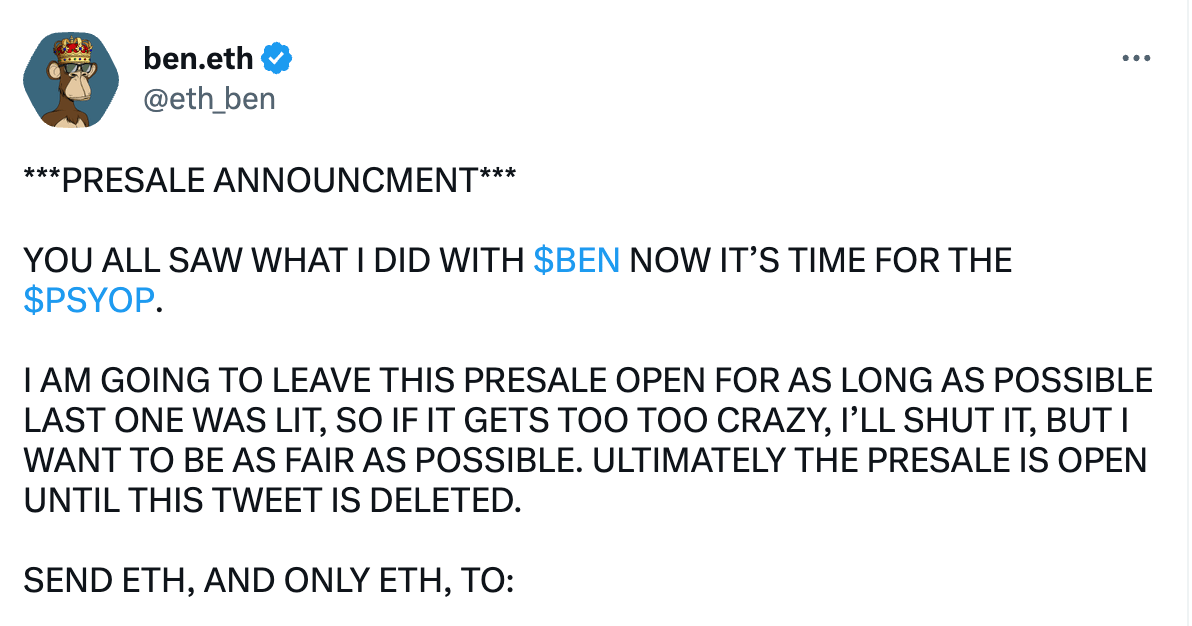This screenshot has height=626, width=1192.
Task: Click the blue verified badge
Action: click(277, 59)
